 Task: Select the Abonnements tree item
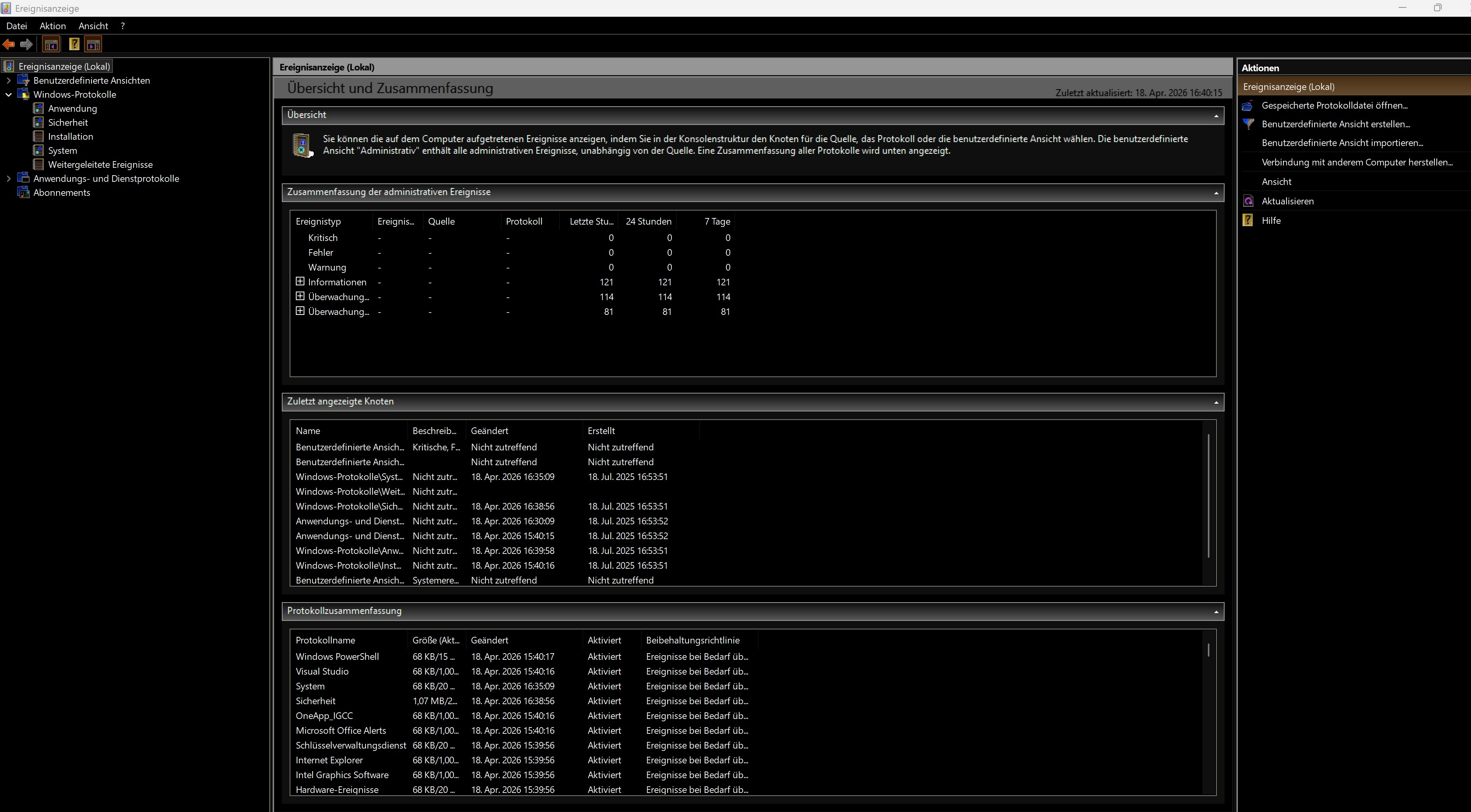pos(62,192)
